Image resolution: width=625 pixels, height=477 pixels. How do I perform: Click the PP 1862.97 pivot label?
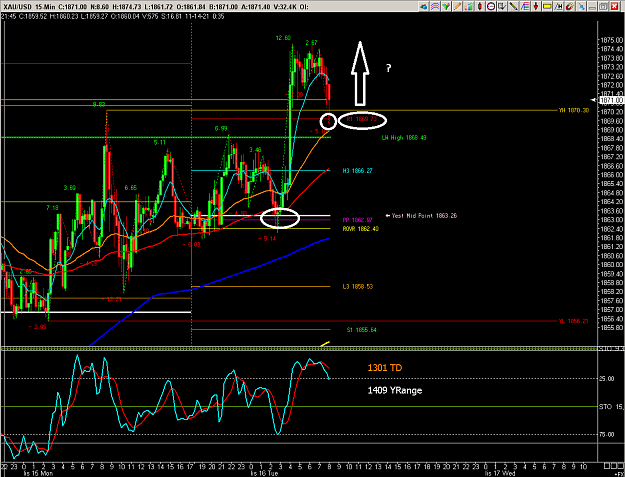358,220
